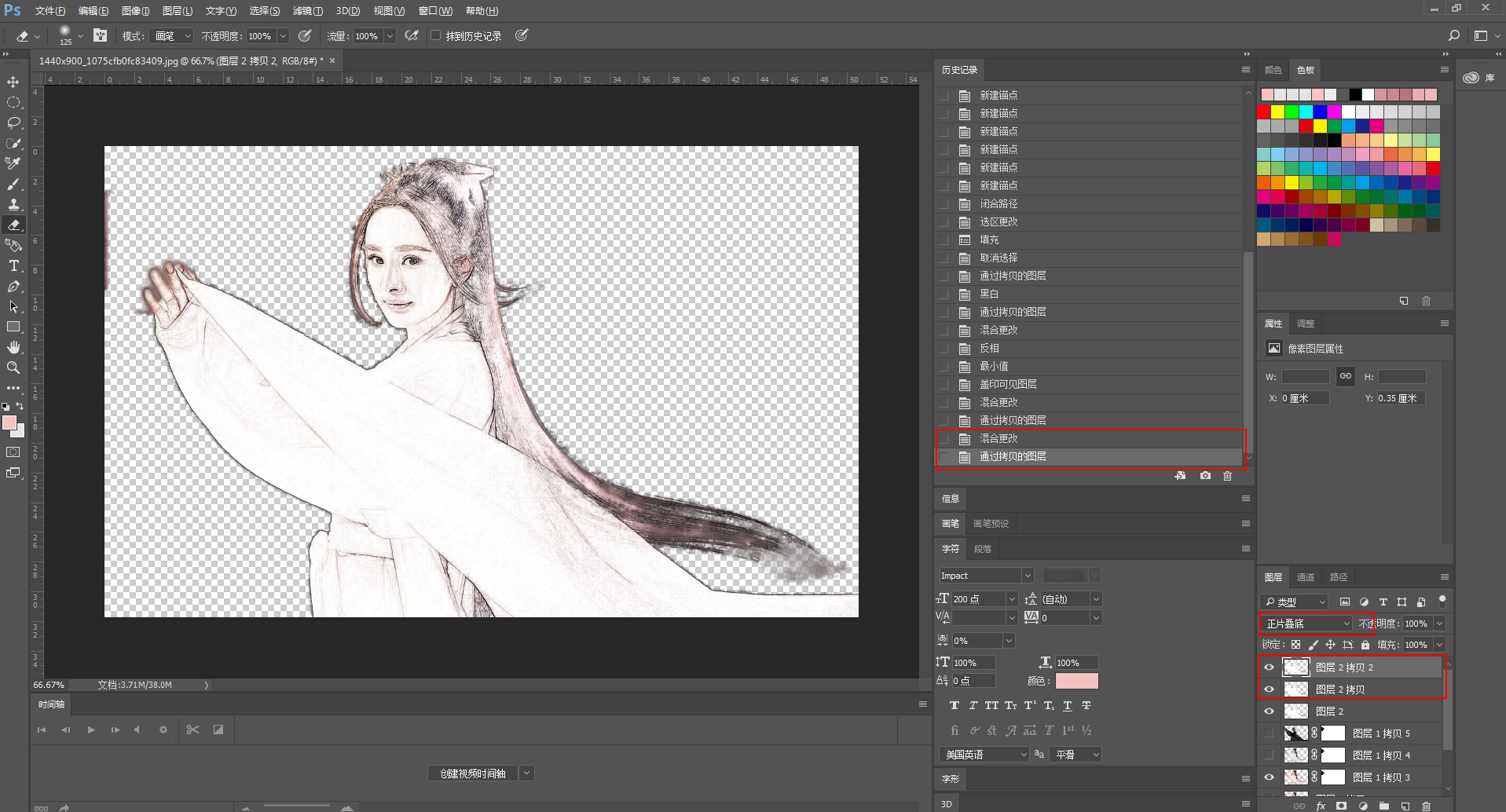Select the Elliptical Marquee tool

click(13, 102)
